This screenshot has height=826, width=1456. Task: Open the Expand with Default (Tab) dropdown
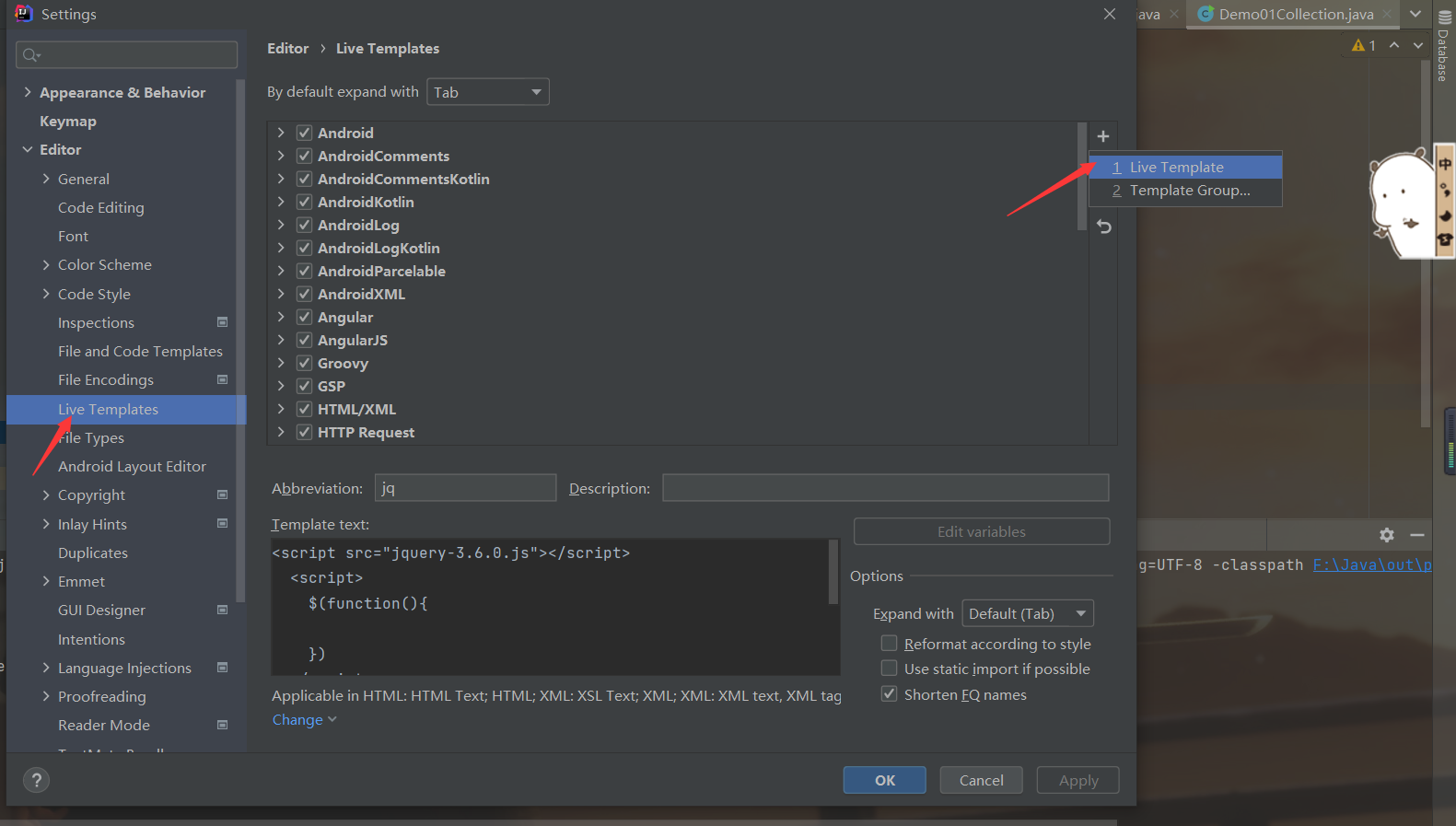click(x=1028, y=613)
